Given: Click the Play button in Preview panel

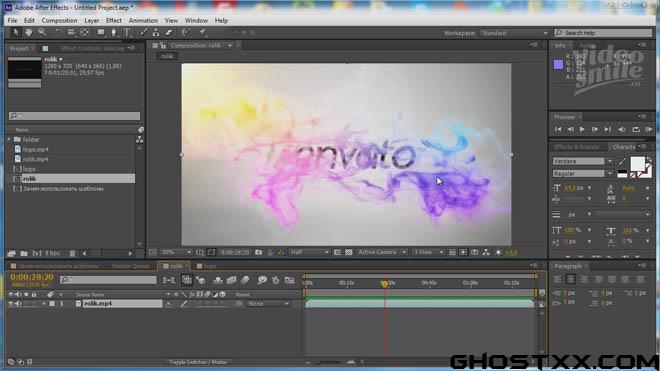Looking at the screenshot, I should coord(582,129).
